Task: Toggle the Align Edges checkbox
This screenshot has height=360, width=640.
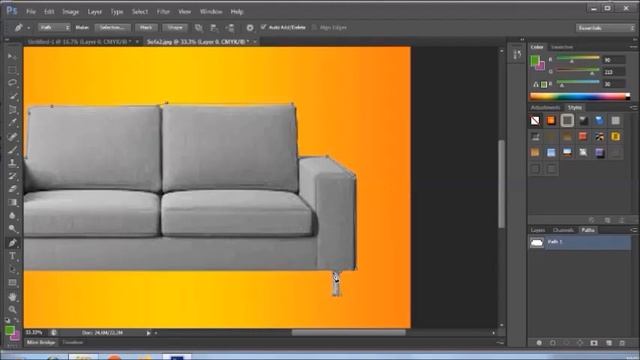Action: point(314,27)
